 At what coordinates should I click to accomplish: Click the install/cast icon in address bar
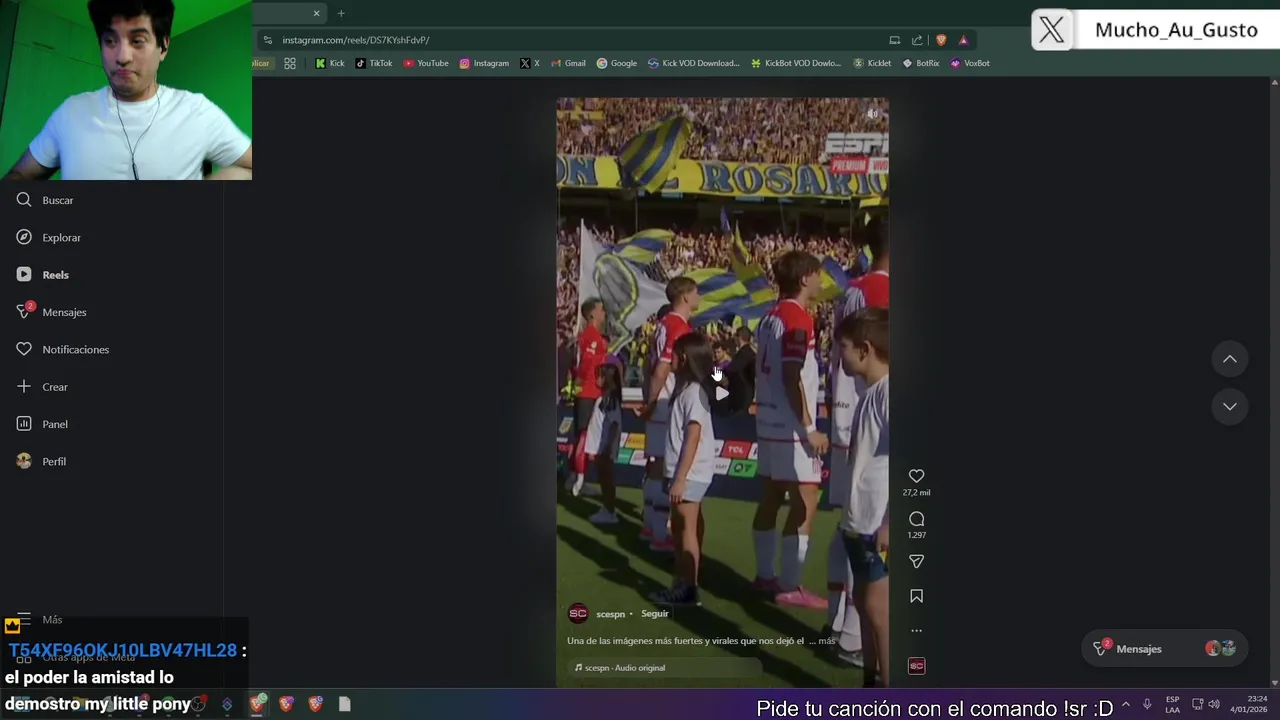[894, 40]
